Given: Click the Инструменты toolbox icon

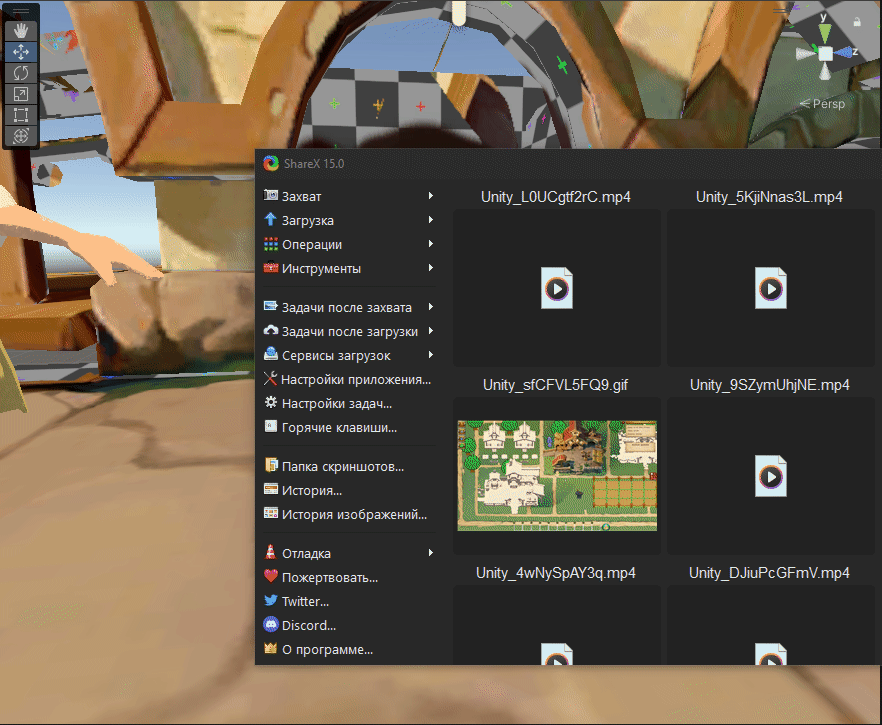Looking at the screenshot, I should (271, 268).
